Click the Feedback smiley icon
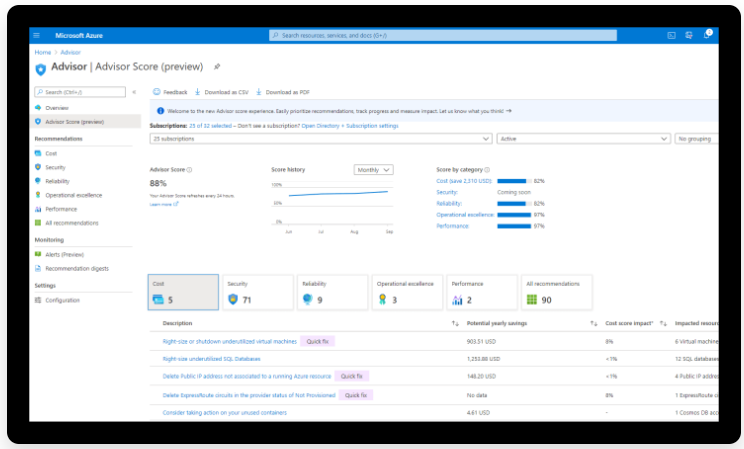Screen dimensions: 744x449 click(x=157, y=91)
